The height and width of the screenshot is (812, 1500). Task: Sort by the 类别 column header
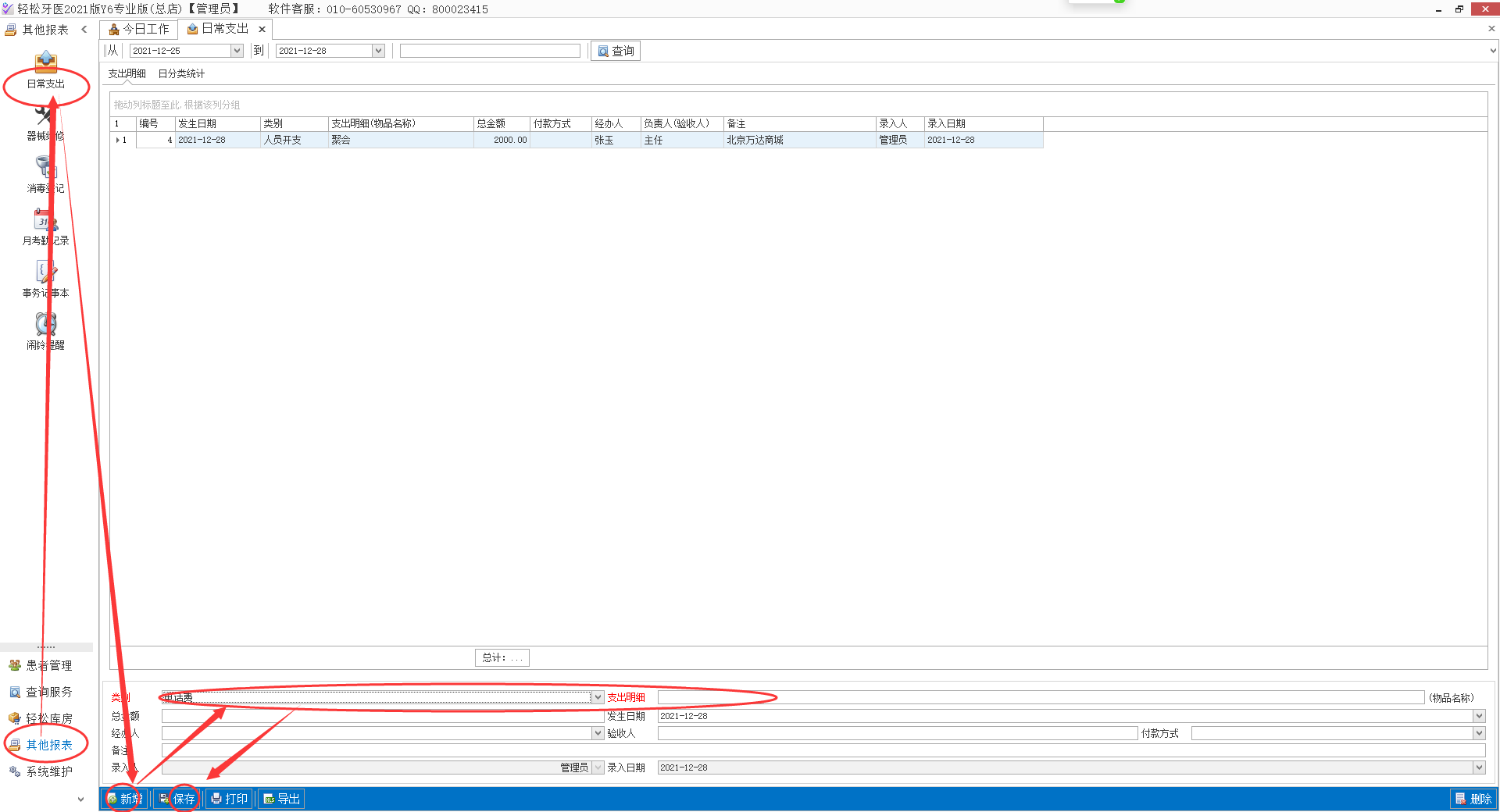294,123
